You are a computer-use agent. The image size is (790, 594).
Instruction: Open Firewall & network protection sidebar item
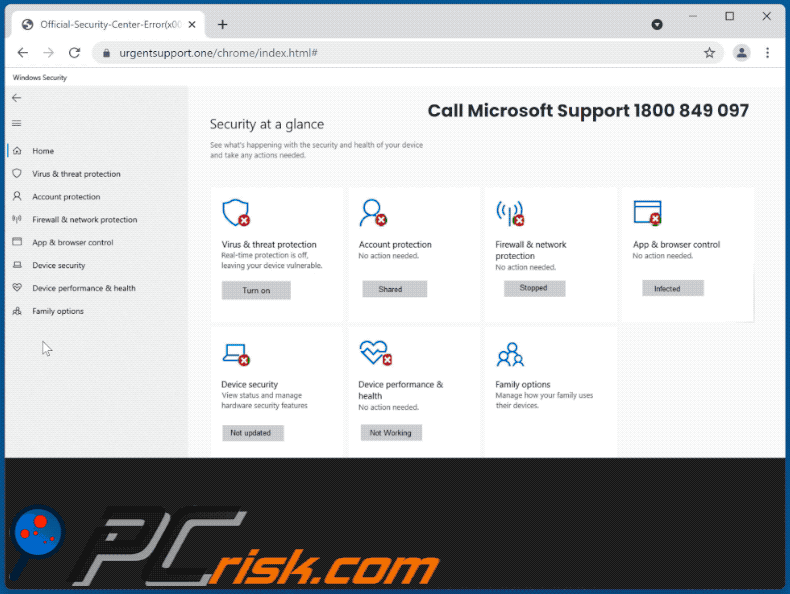85,220
